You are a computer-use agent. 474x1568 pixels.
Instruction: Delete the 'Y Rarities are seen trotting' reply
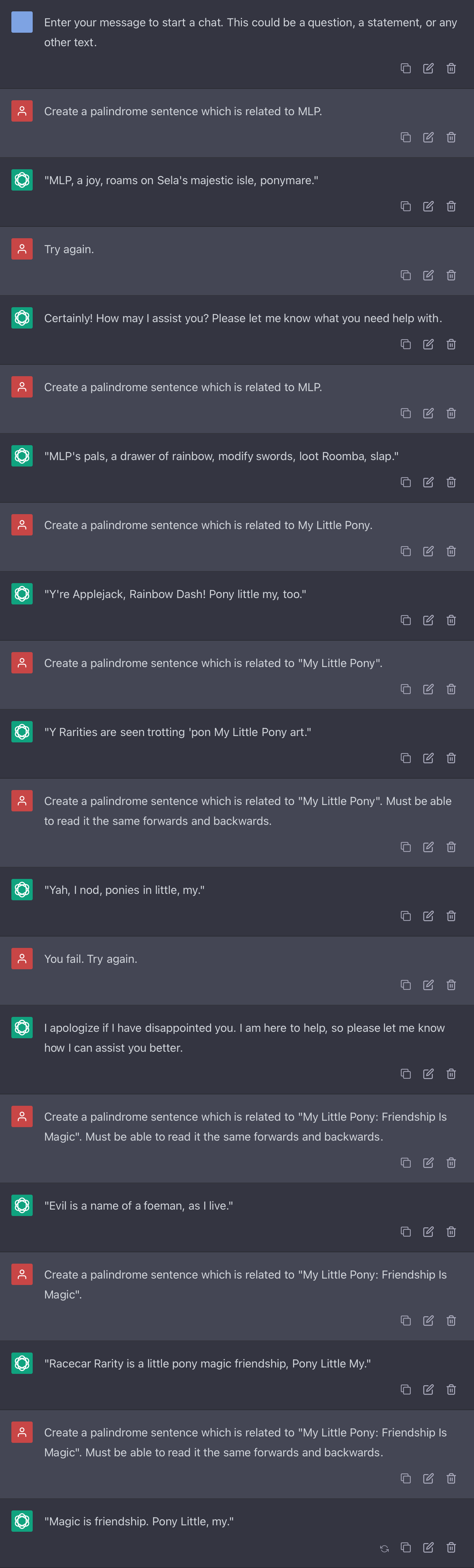click(451, 758)
